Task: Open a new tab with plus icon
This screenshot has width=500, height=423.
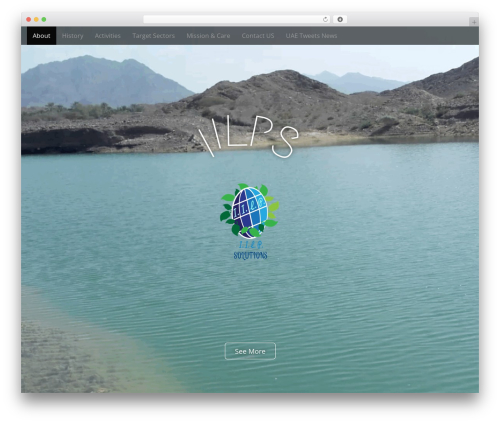Action: click(x=474, y=22)
